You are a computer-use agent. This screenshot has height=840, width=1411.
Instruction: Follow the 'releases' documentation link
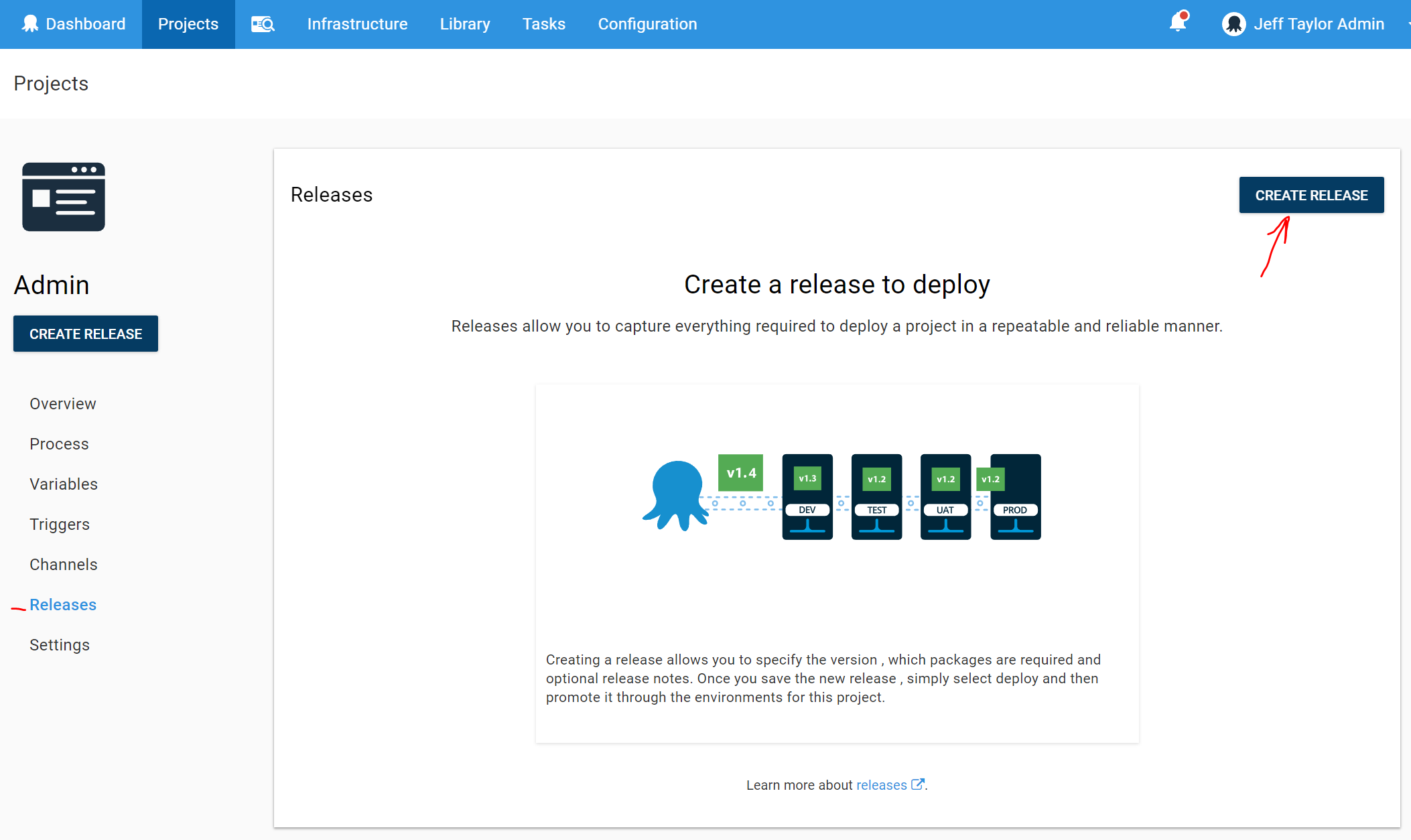coord(881,785)
